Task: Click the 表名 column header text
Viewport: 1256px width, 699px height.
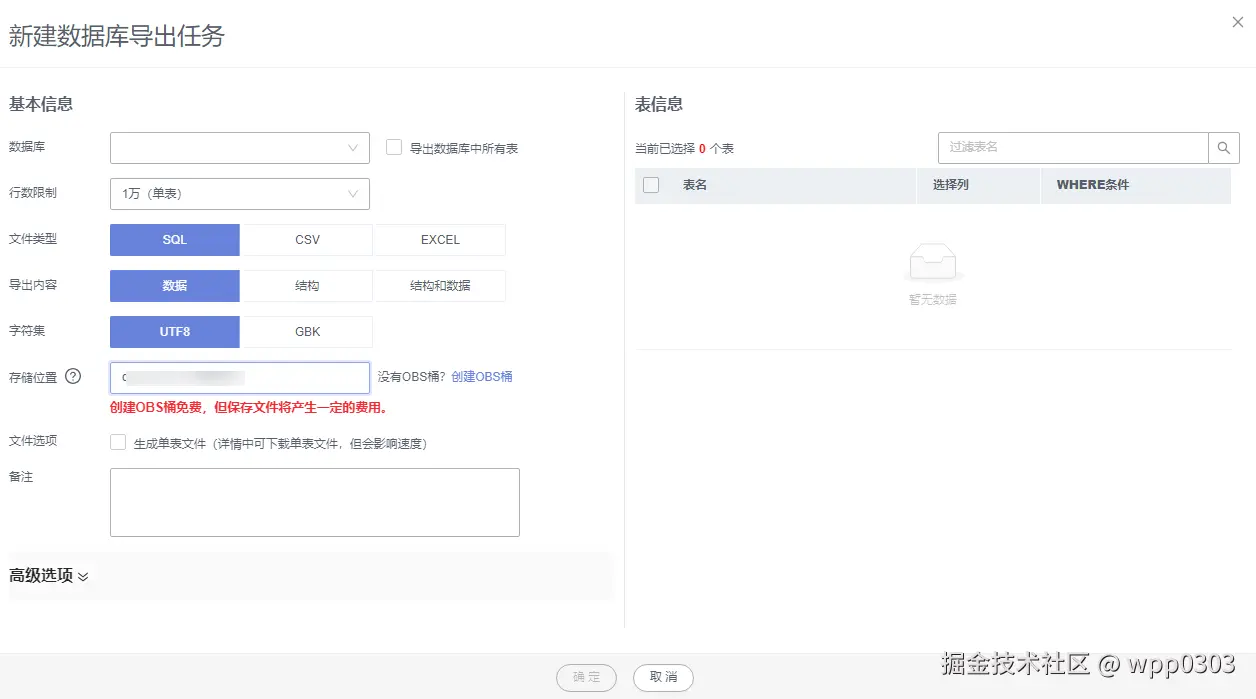Action: tap(695, 185)
